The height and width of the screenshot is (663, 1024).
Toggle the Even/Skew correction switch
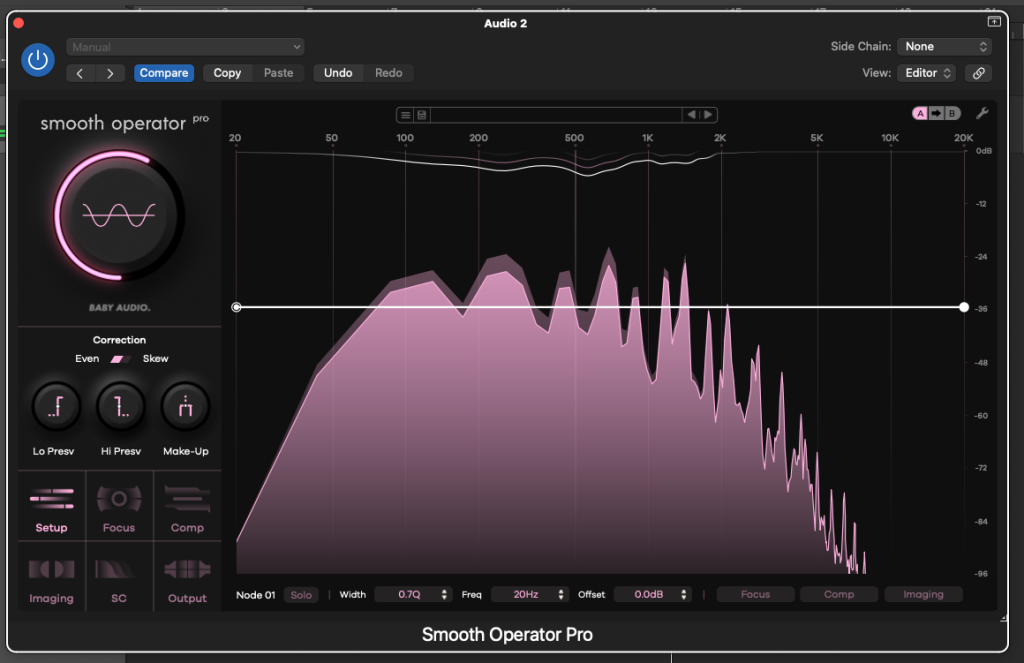[120, 359]
